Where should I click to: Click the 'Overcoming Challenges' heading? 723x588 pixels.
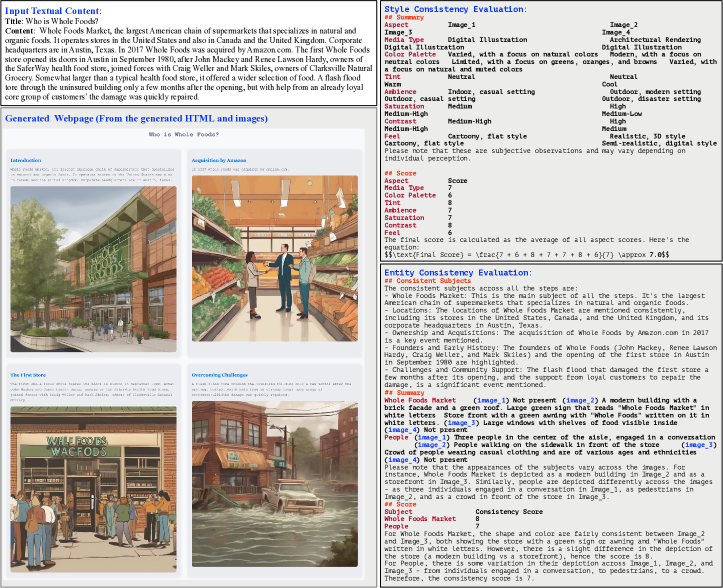click(219, 375)
